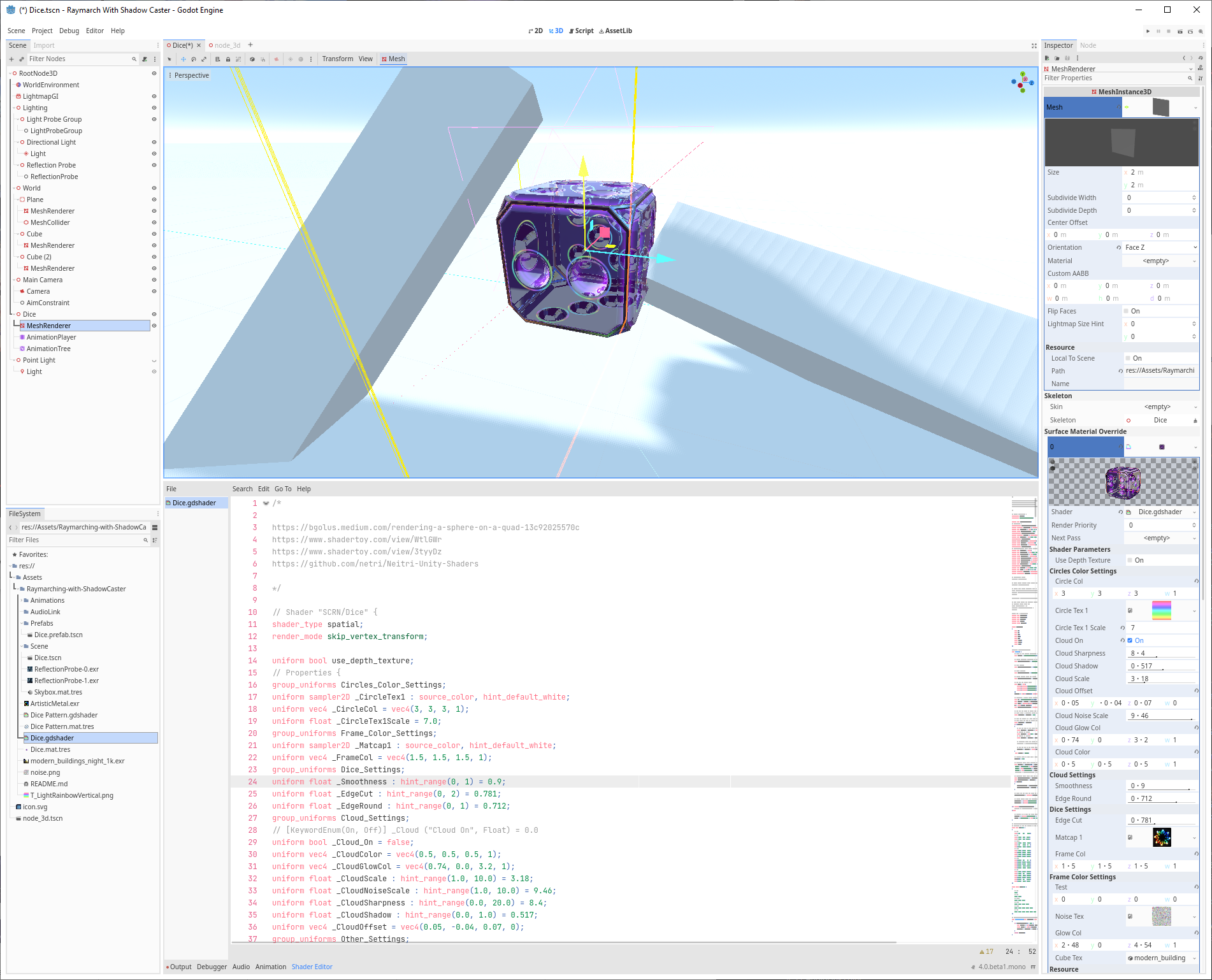Image resolution: width=1212 pixels, height=980 pixels.
Task: Click the FileSystem sort files icon
Action: click(155, 540)
